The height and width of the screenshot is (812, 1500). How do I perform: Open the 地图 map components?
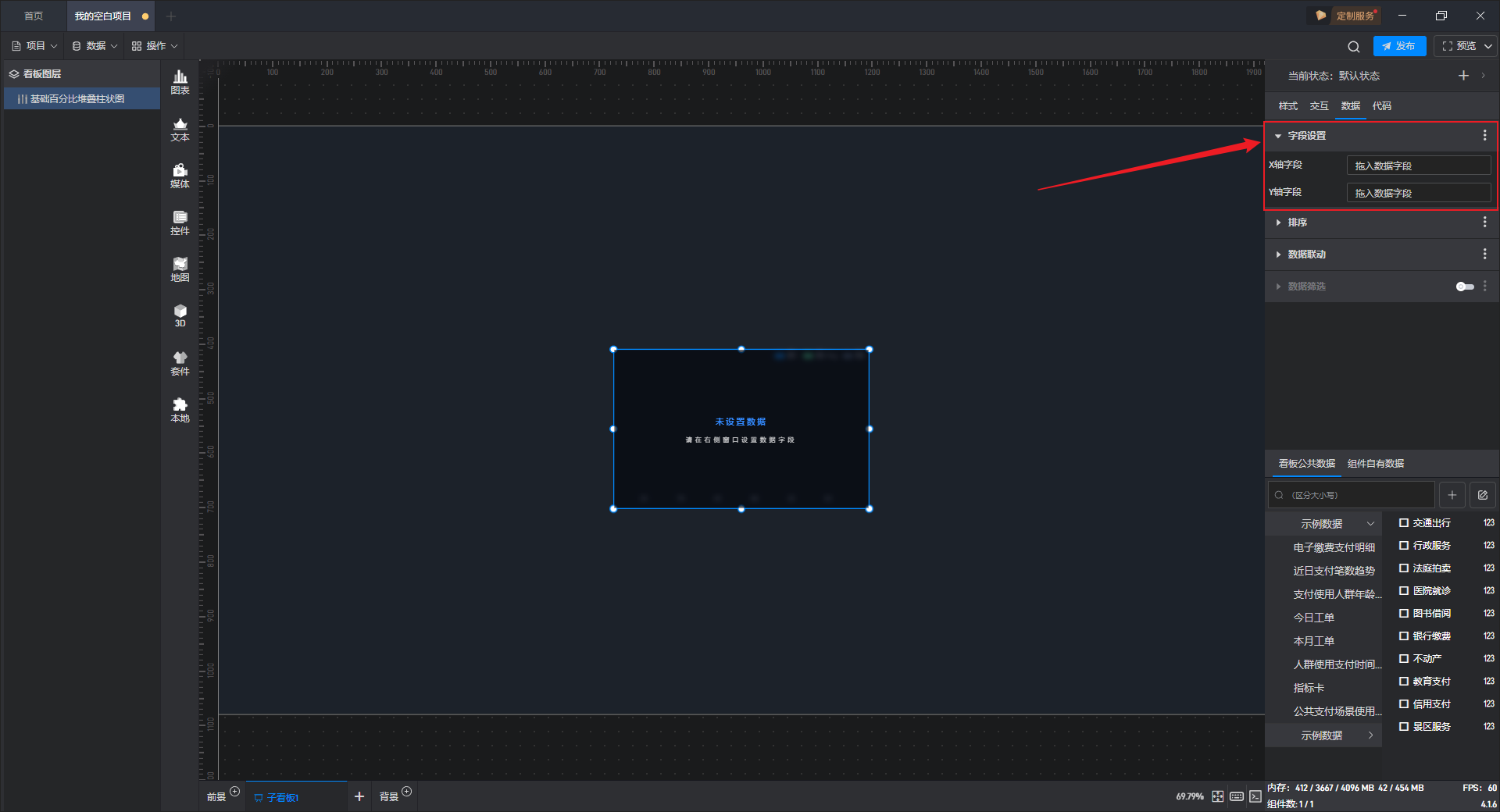click(180, 269)
